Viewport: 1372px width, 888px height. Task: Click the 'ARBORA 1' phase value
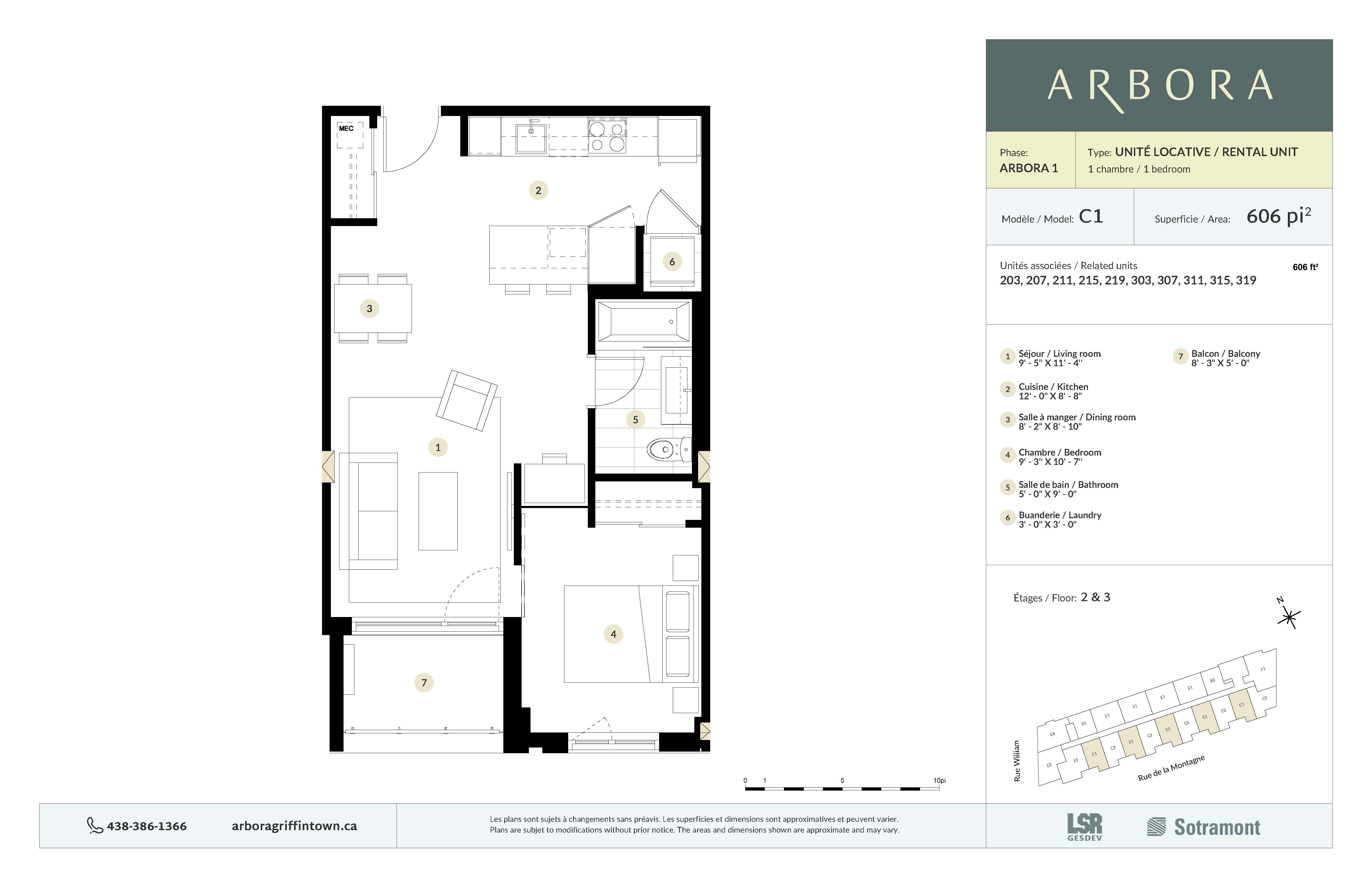click(1029, 168)
